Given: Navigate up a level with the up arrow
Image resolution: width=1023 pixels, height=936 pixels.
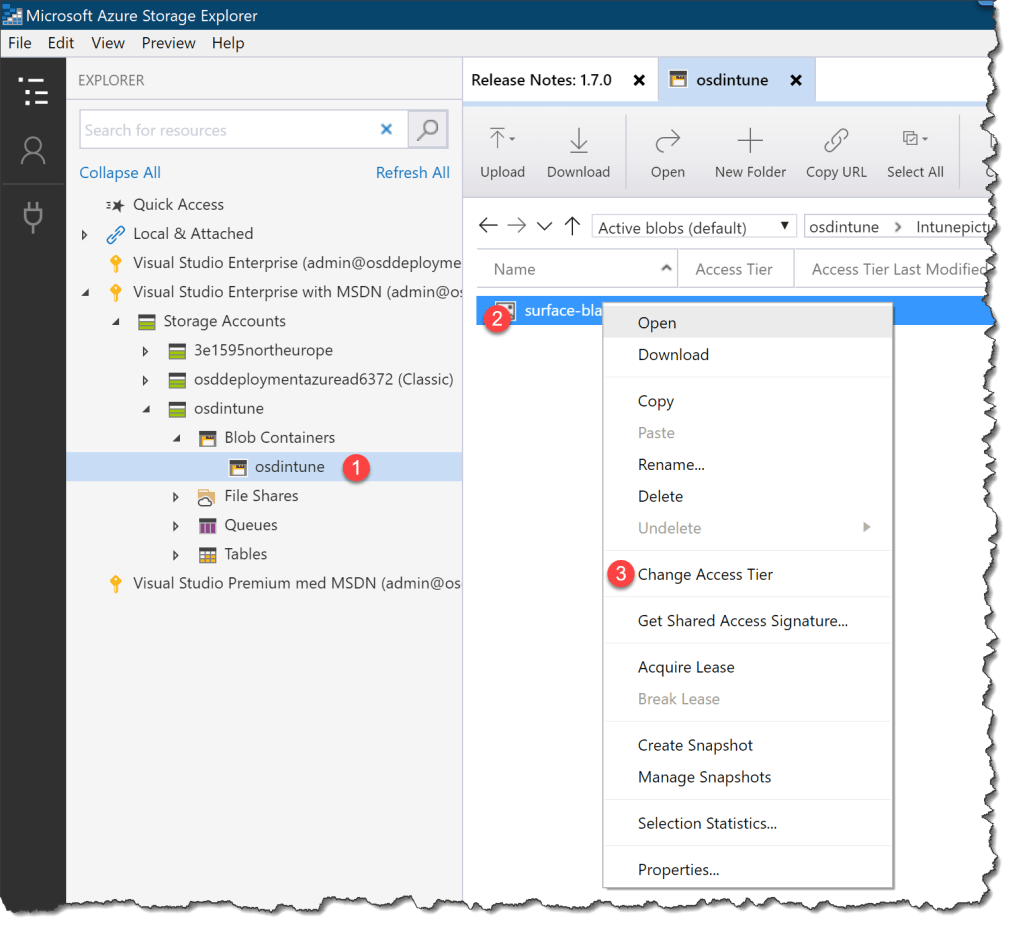Looking at the screenshot, I should tap(572, 226).
